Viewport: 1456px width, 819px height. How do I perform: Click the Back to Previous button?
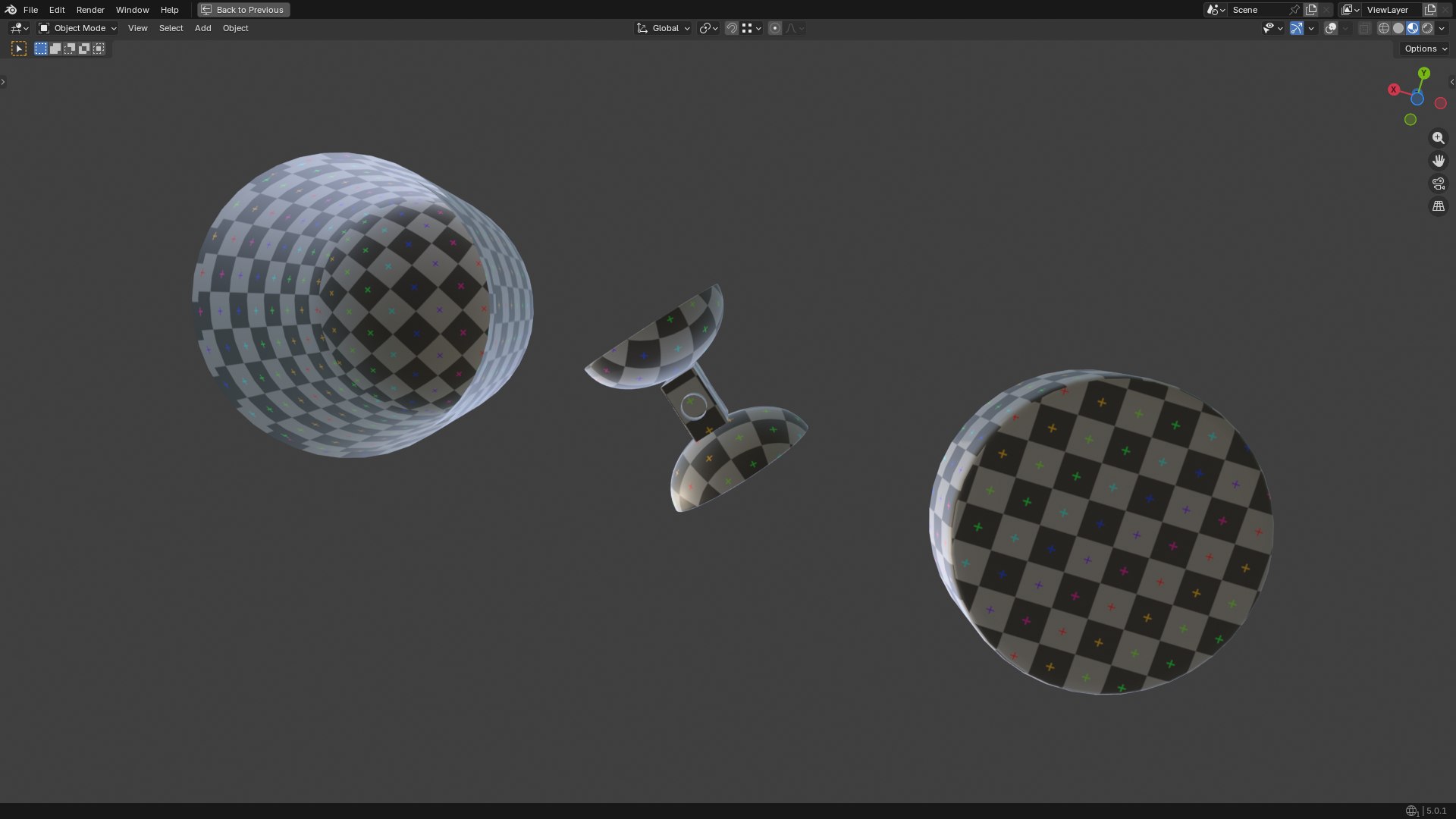(x=243, y=10)
